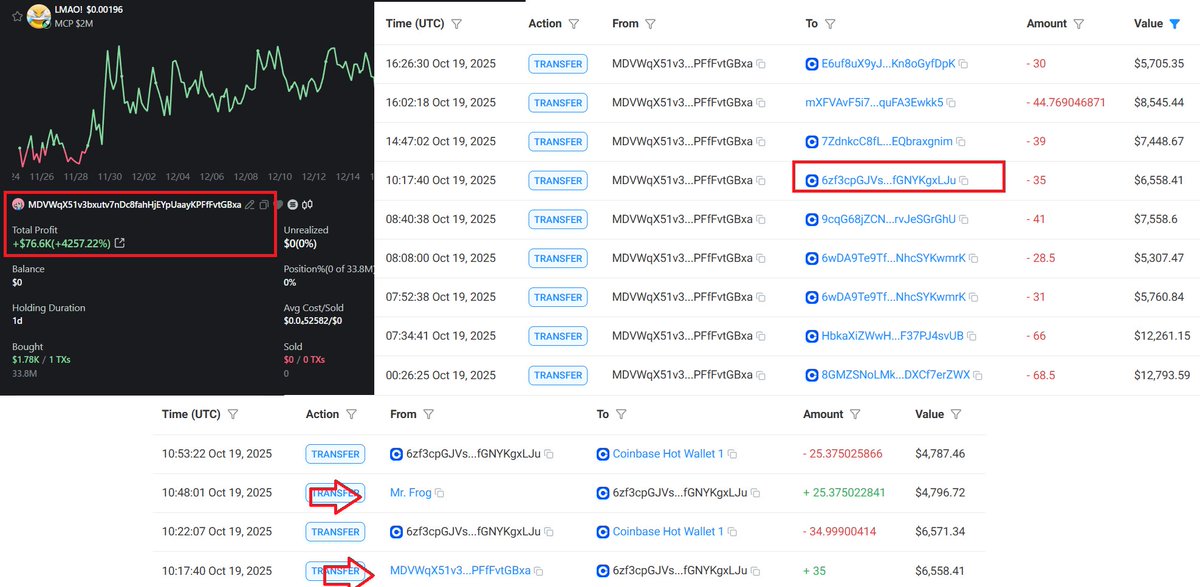The image size is (1200, 587).
Task: Copy the To address in the 08:08:00 row
Action: (974, 259)
